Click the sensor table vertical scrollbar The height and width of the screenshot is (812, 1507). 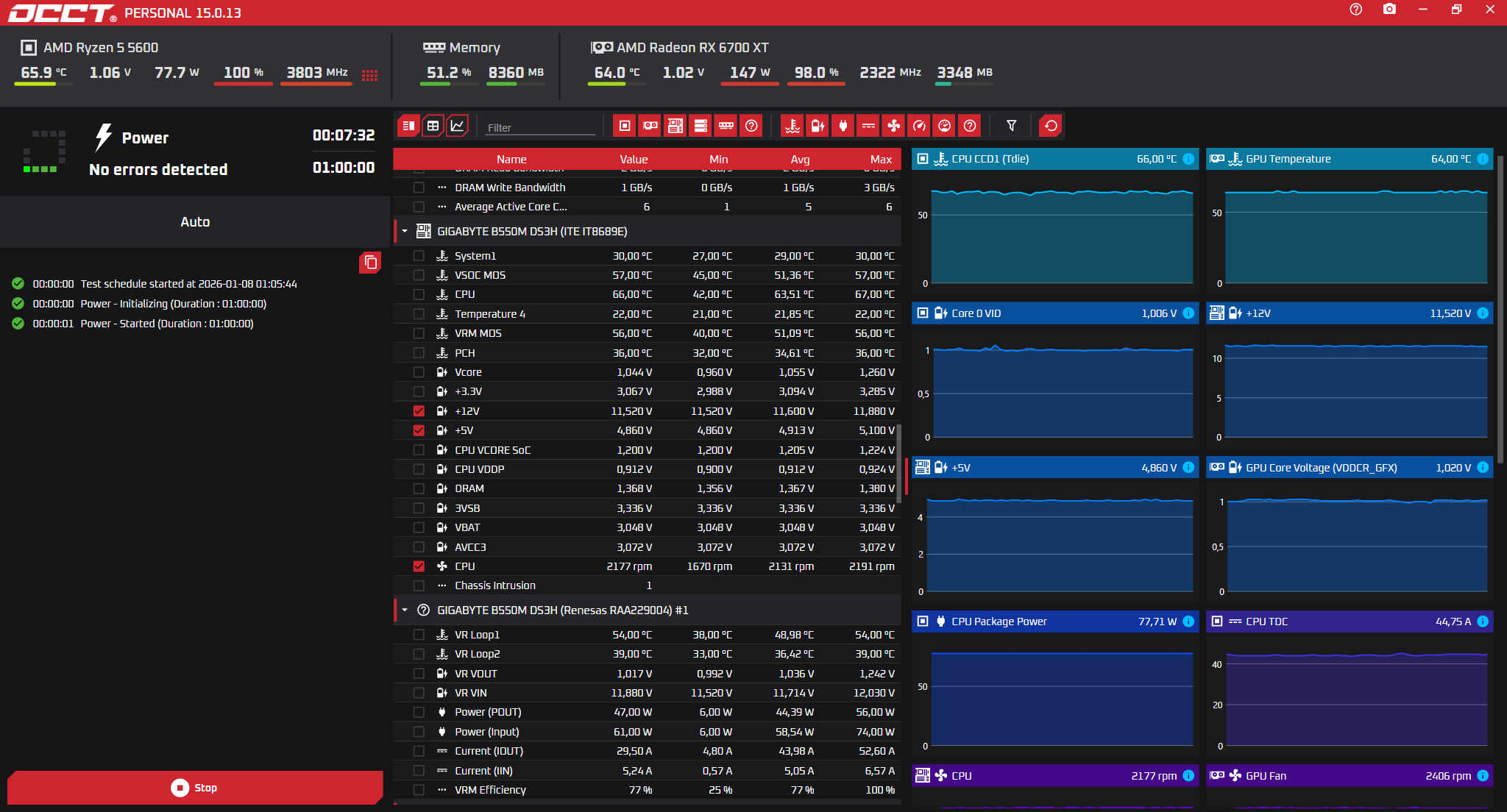click(x=898, y=463)
